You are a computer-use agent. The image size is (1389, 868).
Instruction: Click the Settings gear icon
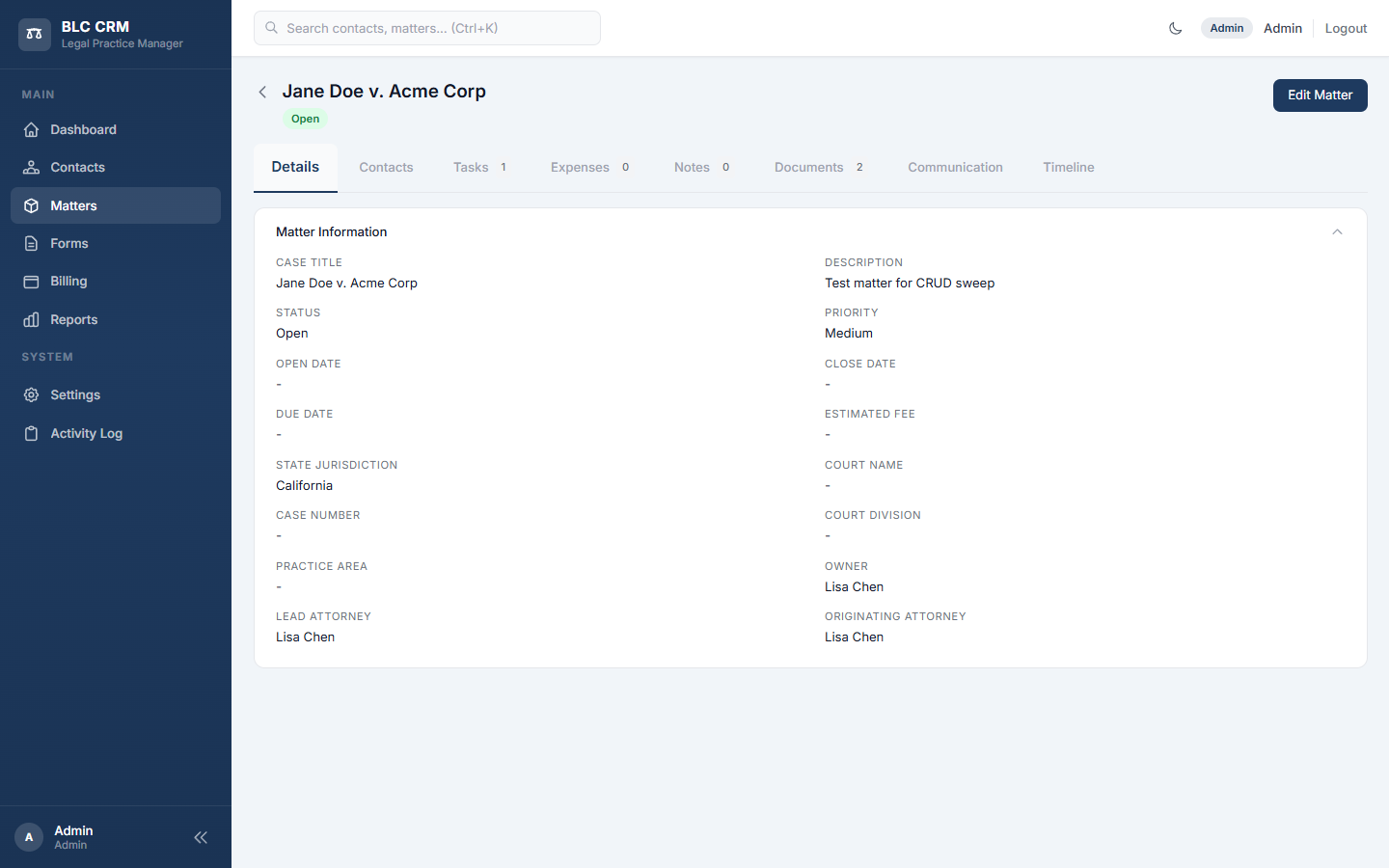tap(31, 394)
